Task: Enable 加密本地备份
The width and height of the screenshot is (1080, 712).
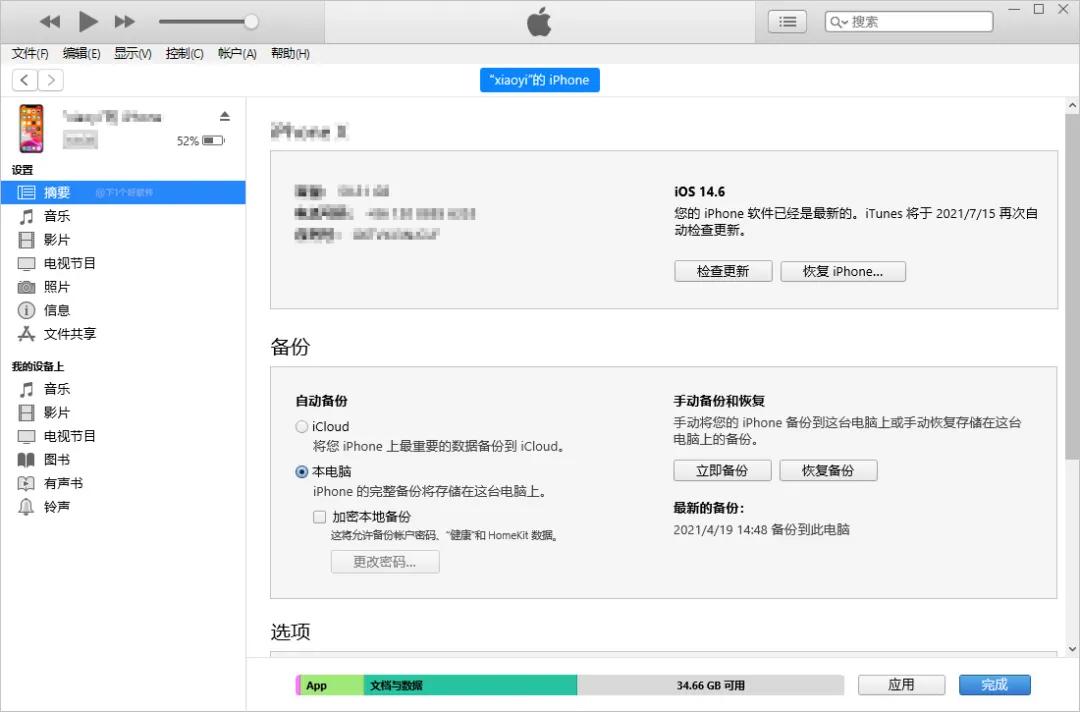Action: [x=319, y=516]
